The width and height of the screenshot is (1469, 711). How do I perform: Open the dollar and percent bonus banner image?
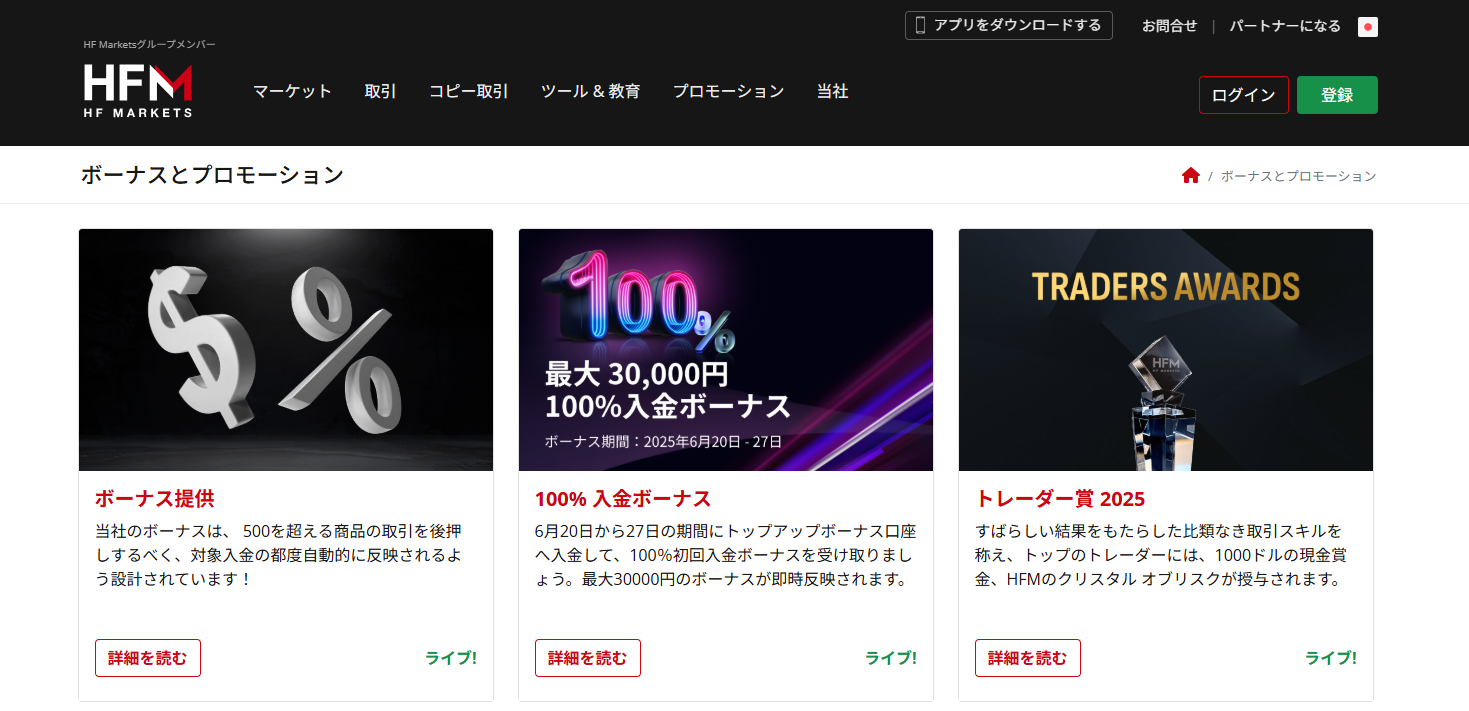tap(286, 350)
